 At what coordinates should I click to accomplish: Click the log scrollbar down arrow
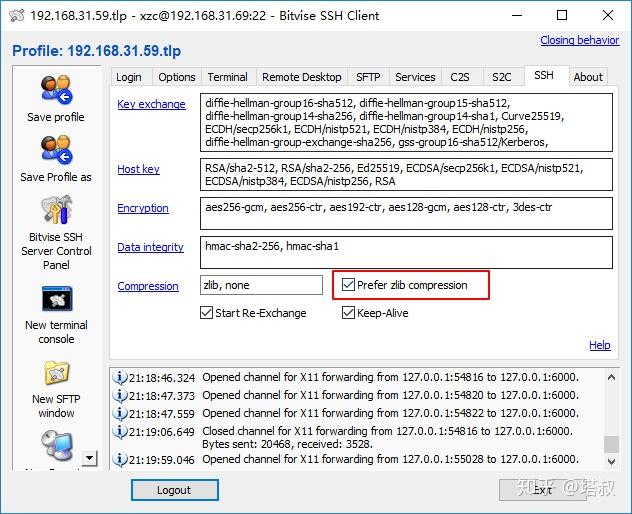tap(611, 461)
